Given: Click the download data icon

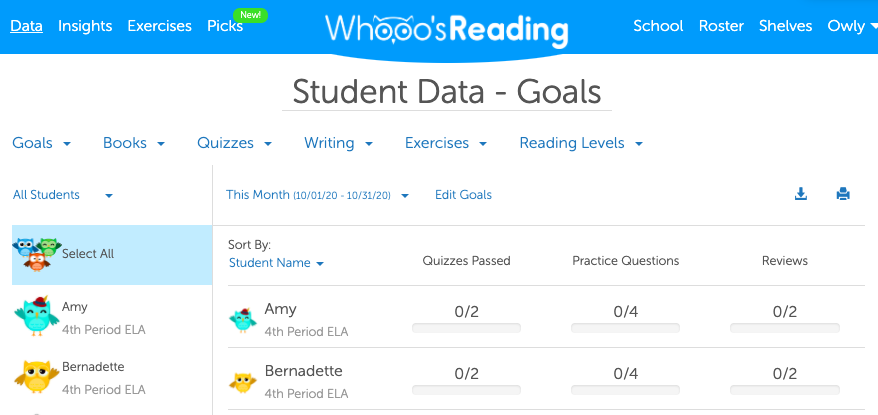Looking at the screenshot, I should [x=800, y=195].
